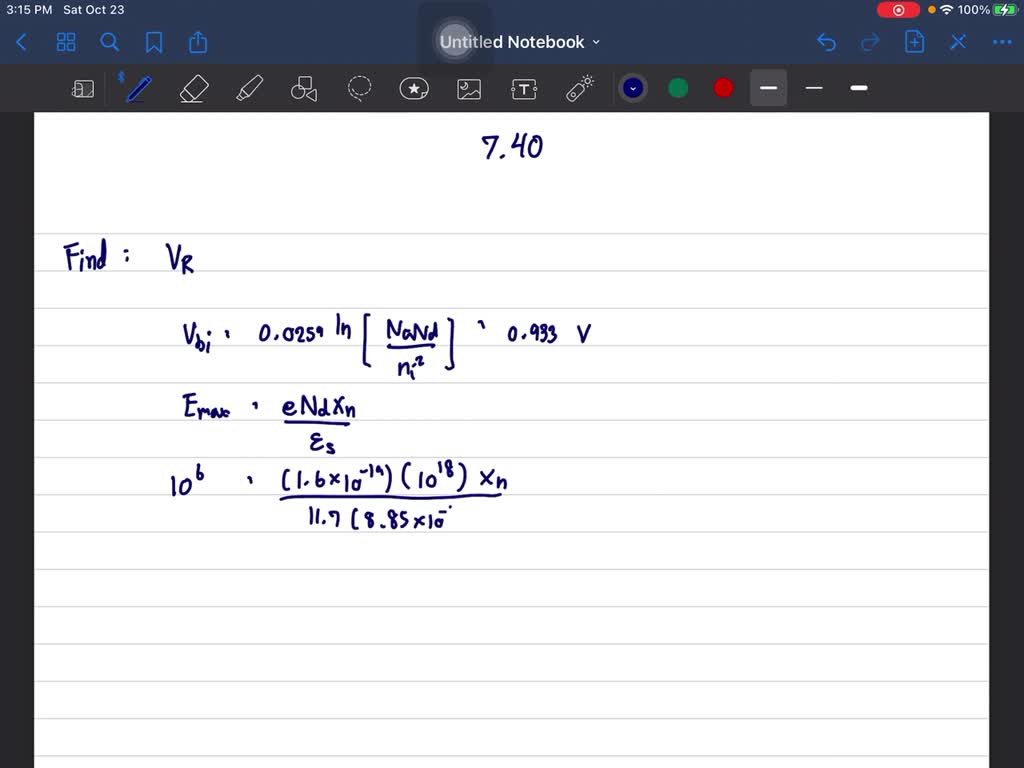Viewport: 1024px width, 768px height.
Task: Open the Untitled Notebook title dropdown
Action: [x=596, y=42]
